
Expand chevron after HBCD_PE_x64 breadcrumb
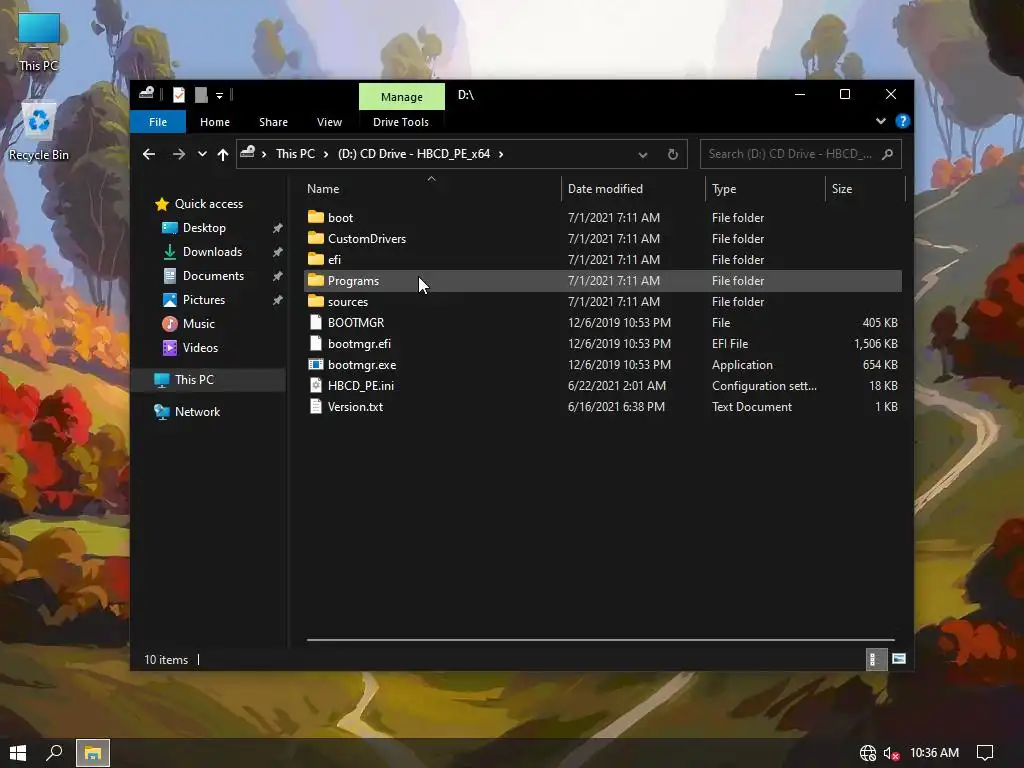tap(501, 154)
